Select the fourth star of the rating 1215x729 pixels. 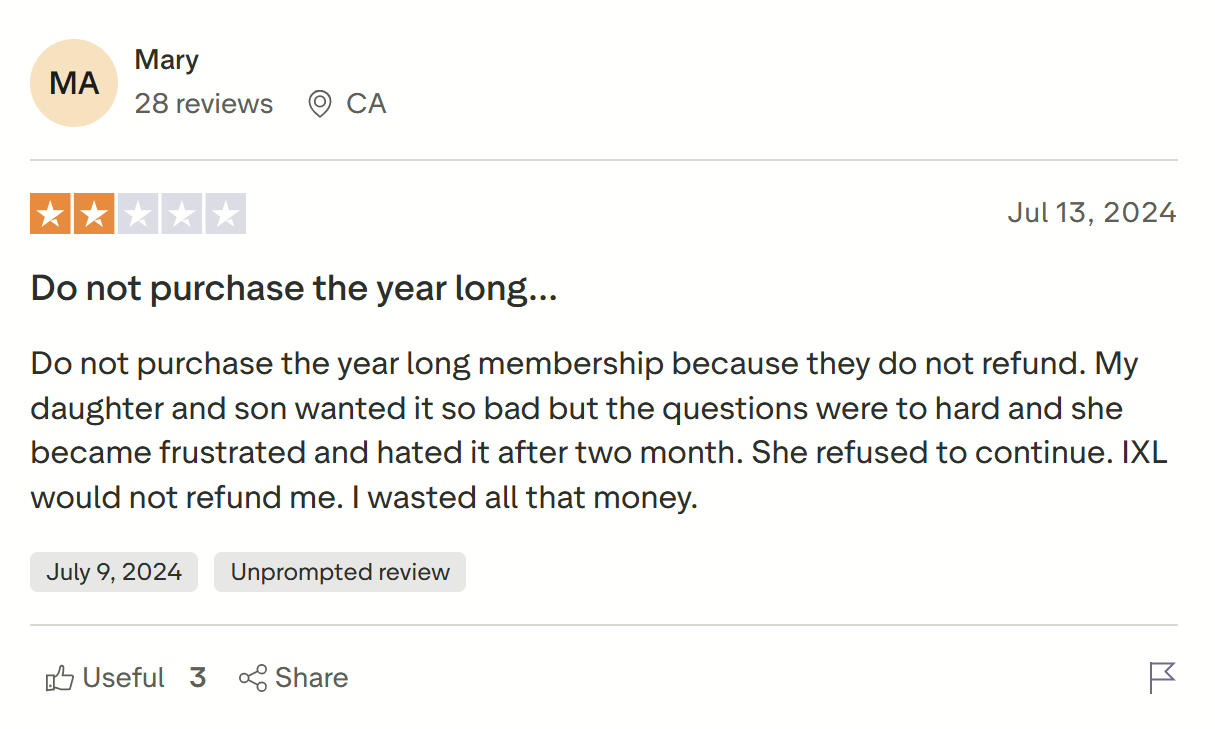(x=183, y=212)
